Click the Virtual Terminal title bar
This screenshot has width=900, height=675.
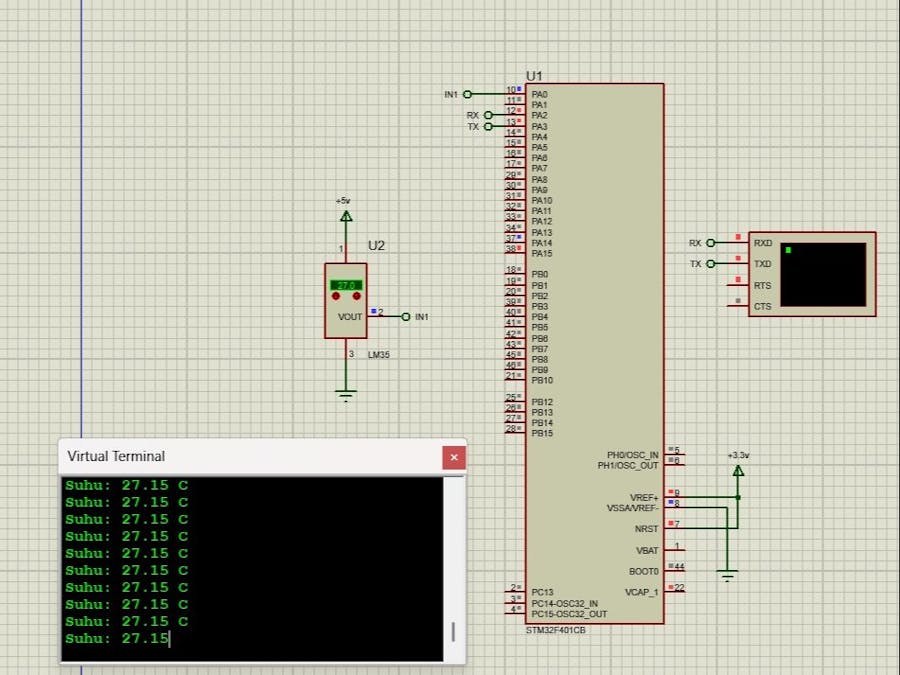click(x=250, y=457)
